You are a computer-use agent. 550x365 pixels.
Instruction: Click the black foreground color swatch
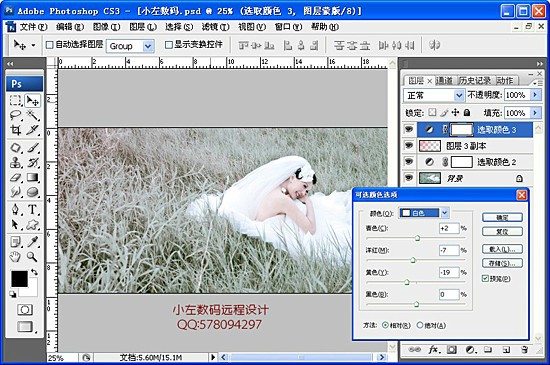click(19, 279)
